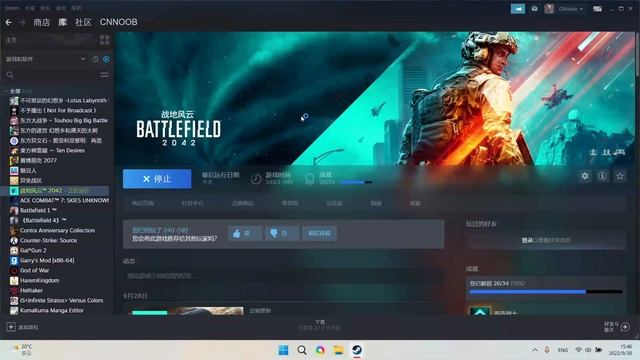The height and width of the screenshot is (360, 640).
Task: Recommend game with thumbs up
Action: tap(244, 233)
